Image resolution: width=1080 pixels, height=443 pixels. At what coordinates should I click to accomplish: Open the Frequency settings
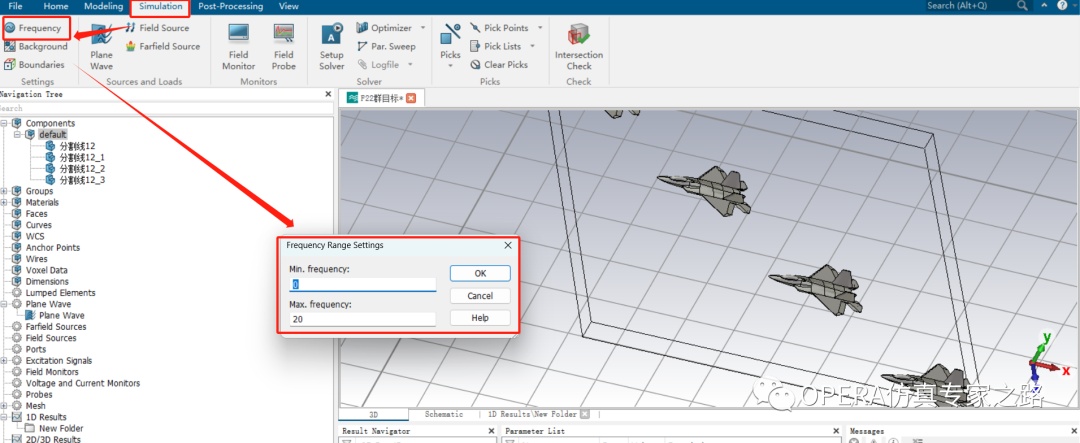pyautogui.click(x=33, y=28)
